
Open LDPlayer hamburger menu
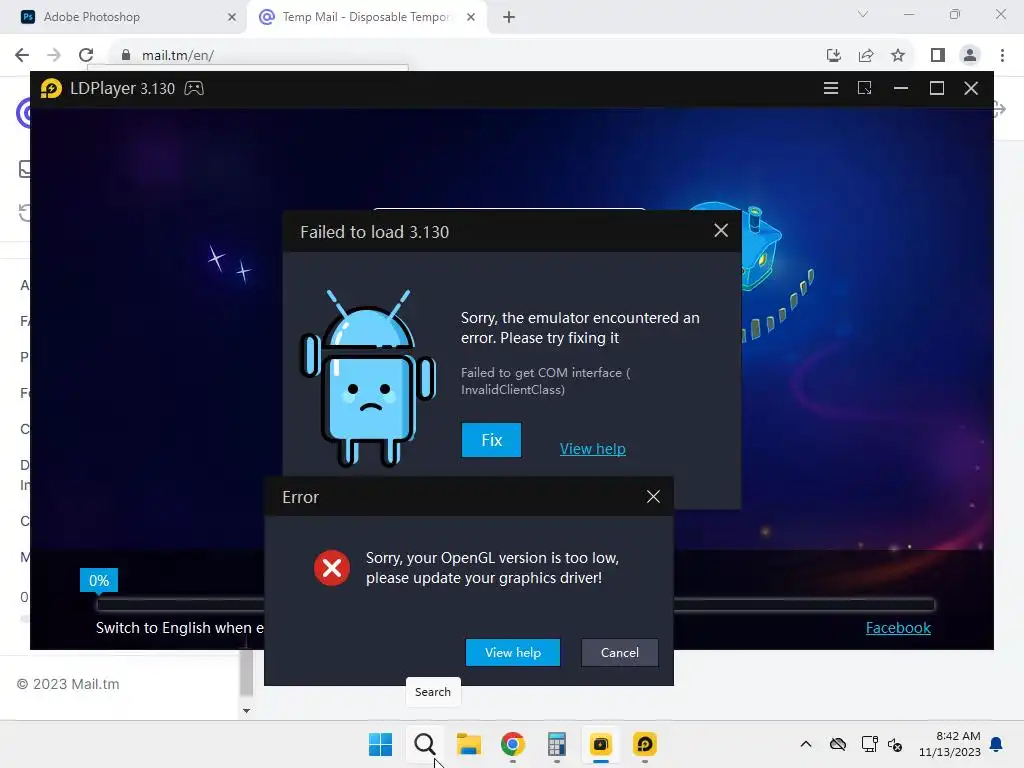click(x=831, y=88)
